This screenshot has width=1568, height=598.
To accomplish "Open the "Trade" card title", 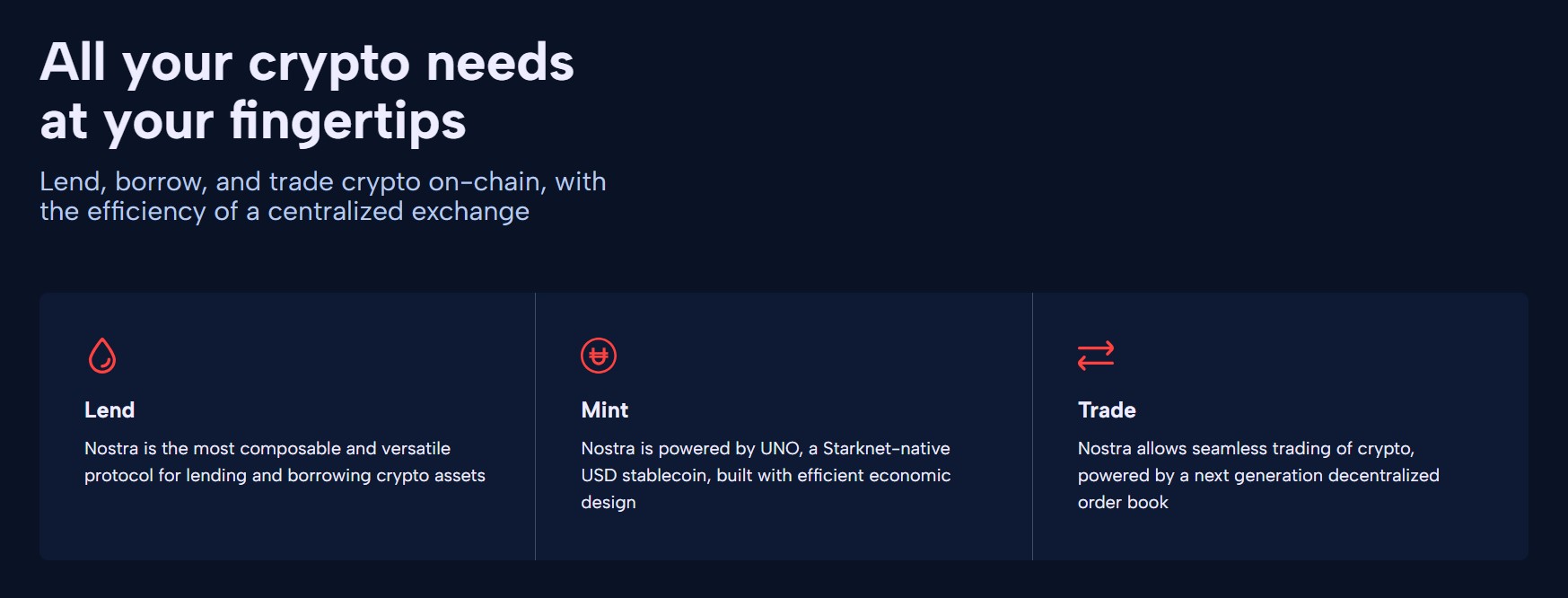I will [x=1107, y=410].
